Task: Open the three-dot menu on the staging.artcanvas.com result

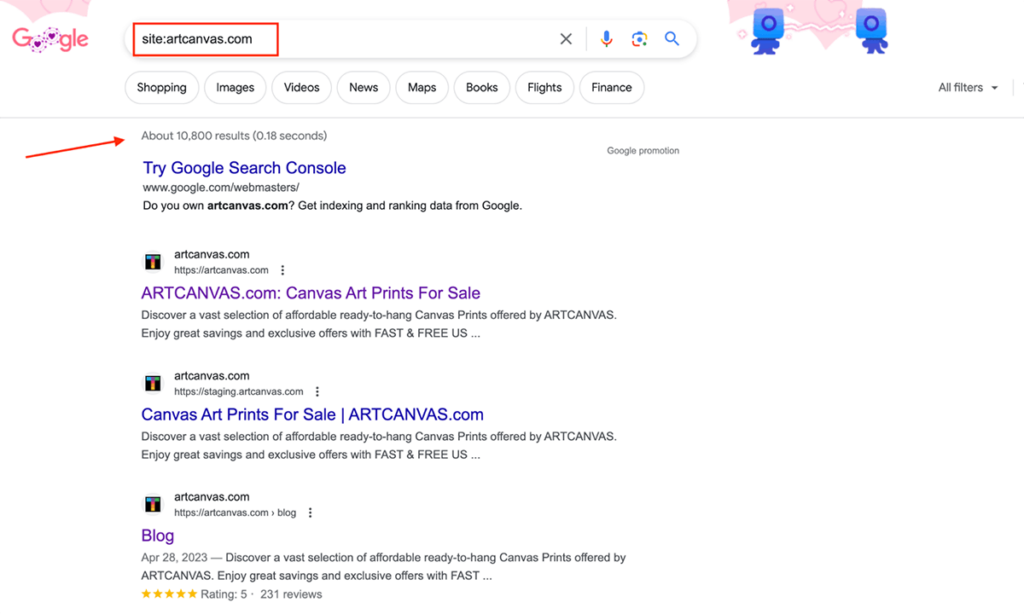Action: coord(317,391)
